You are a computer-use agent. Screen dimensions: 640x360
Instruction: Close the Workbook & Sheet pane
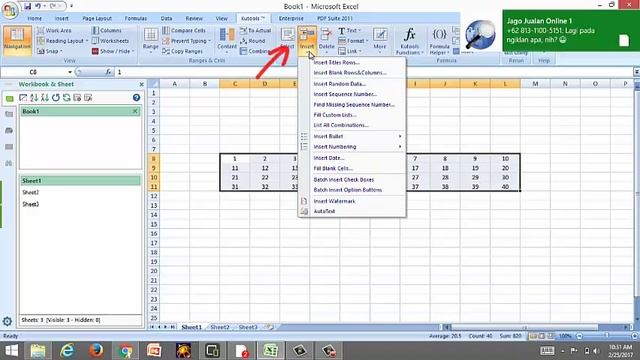[x=142, y=84]
